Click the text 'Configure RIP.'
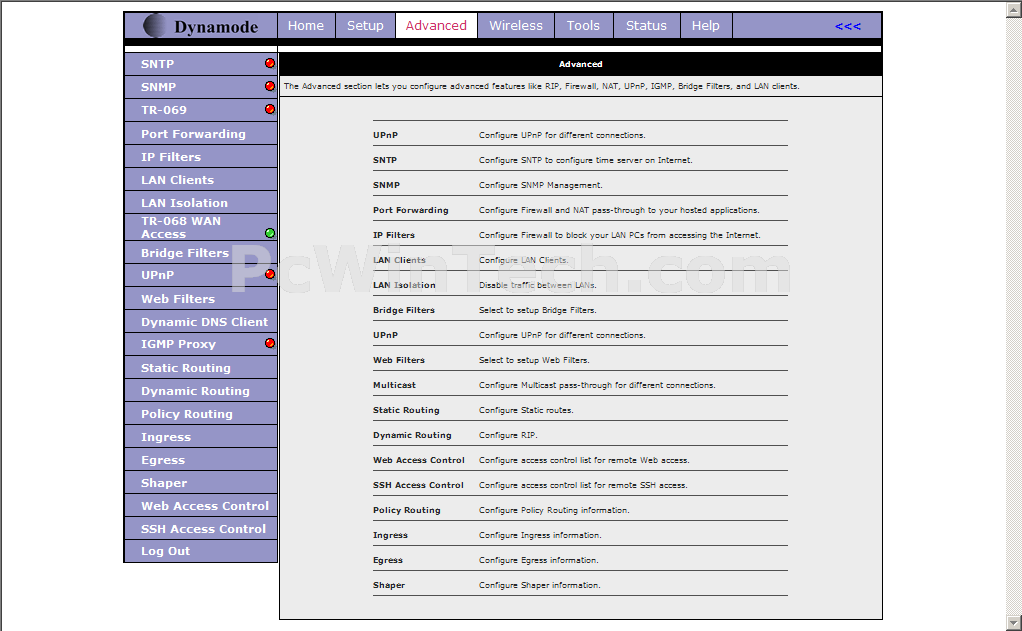 508,435
